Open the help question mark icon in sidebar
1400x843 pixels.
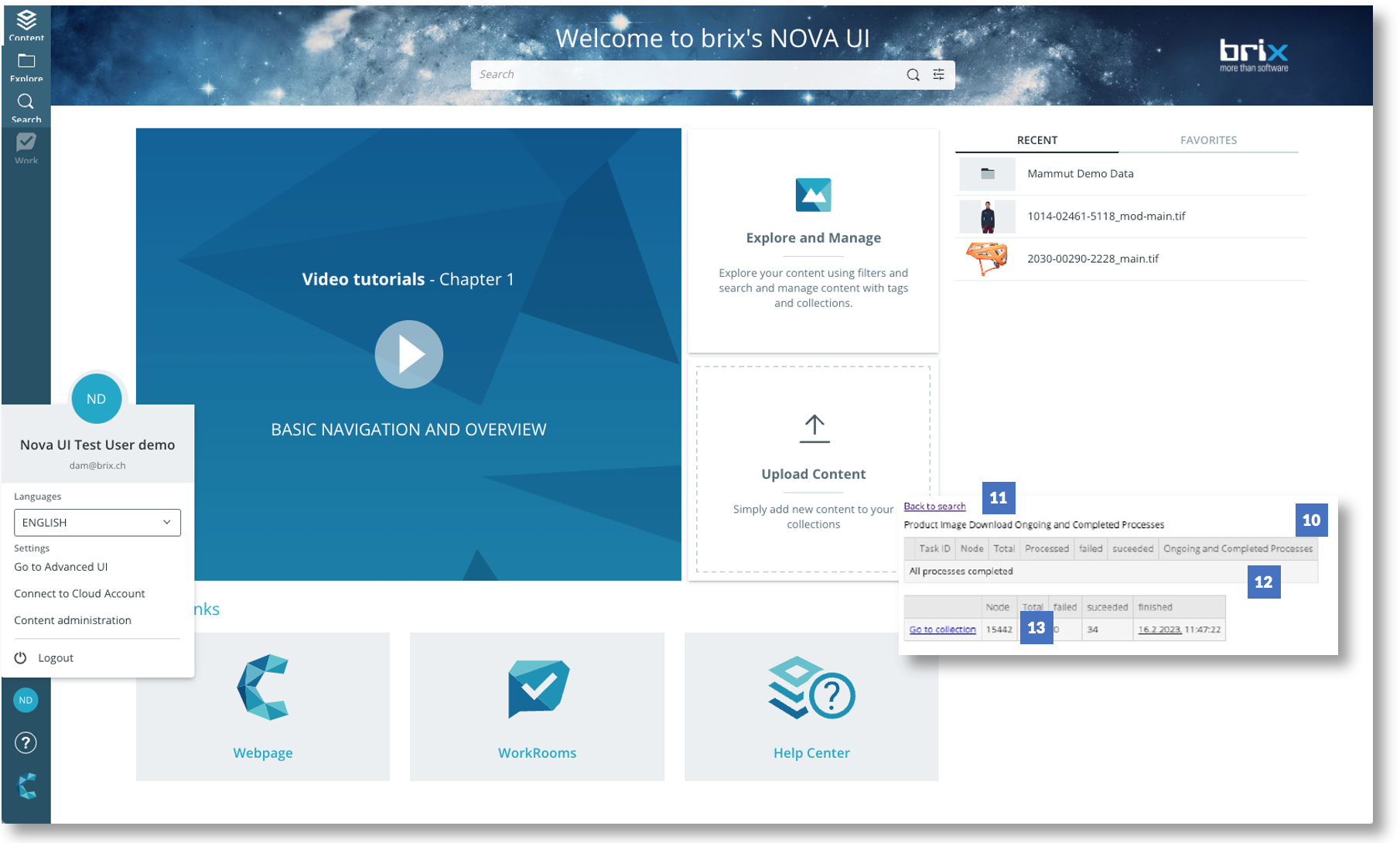point(26,742)
